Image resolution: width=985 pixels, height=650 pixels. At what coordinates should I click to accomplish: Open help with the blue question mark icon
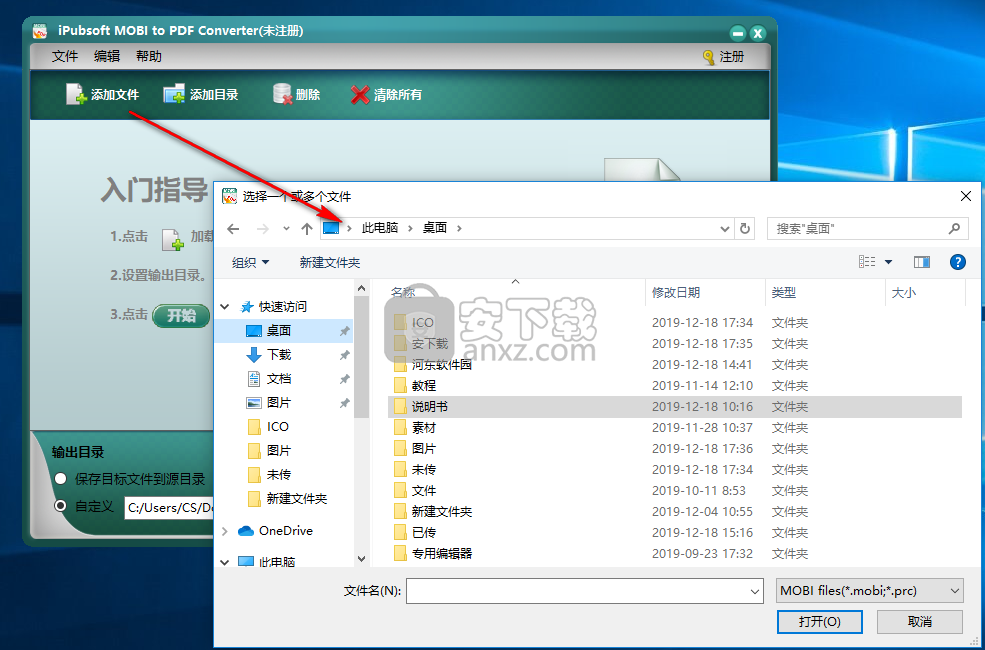click(x=957, y=262)
